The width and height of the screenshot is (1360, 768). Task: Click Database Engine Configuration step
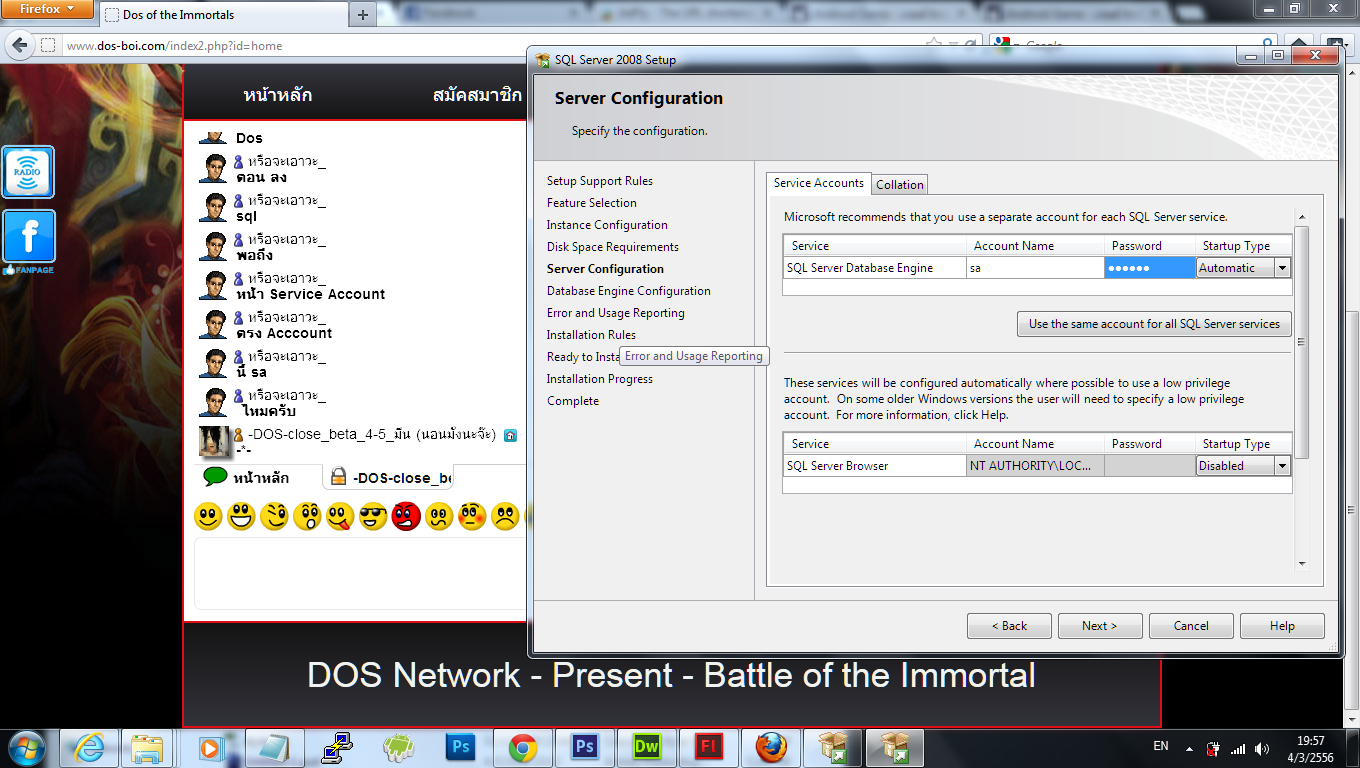tap(629, 291)
